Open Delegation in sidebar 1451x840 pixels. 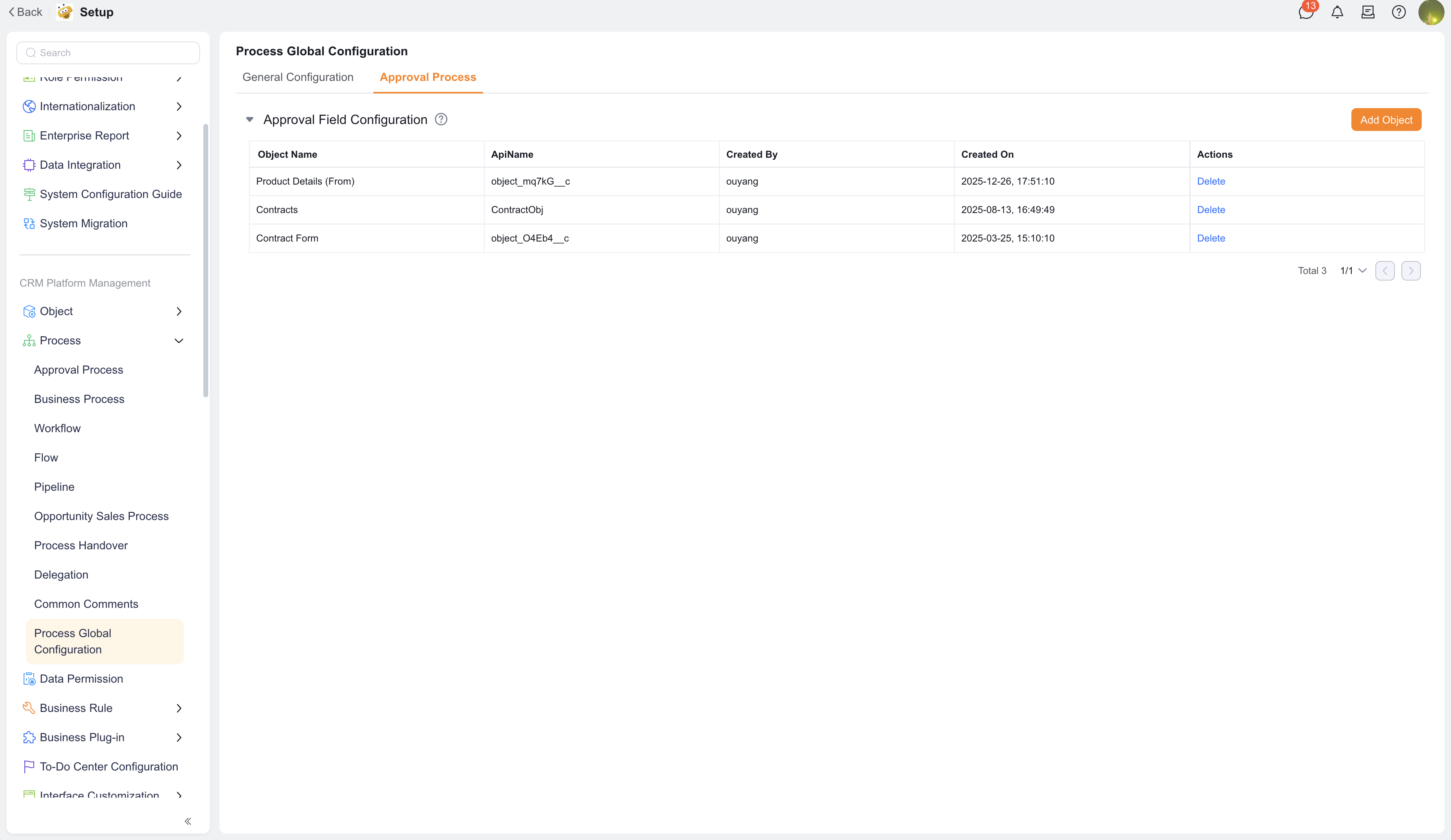pos(61,575)
